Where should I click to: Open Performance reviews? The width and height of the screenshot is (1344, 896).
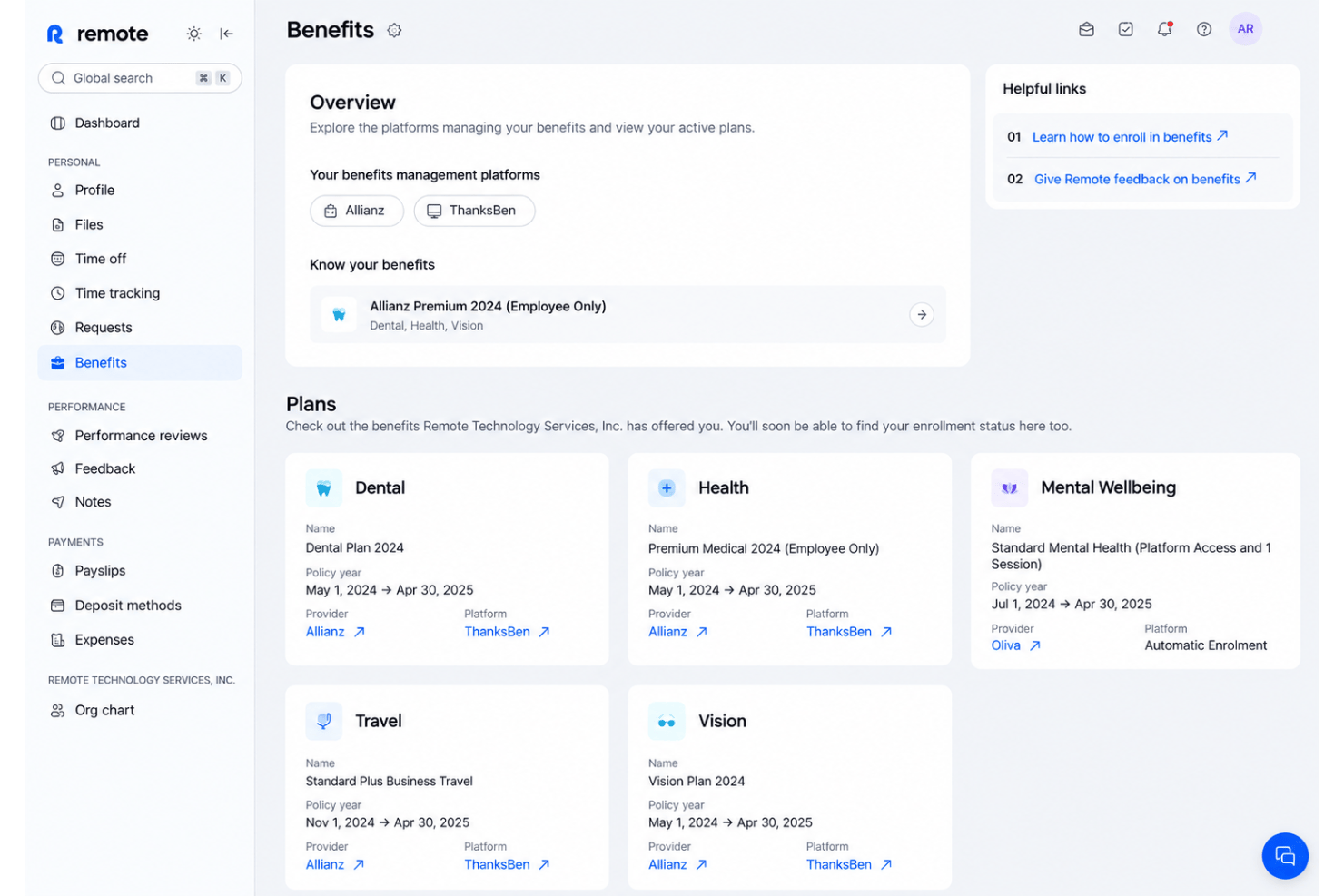(x=140, y=436)
